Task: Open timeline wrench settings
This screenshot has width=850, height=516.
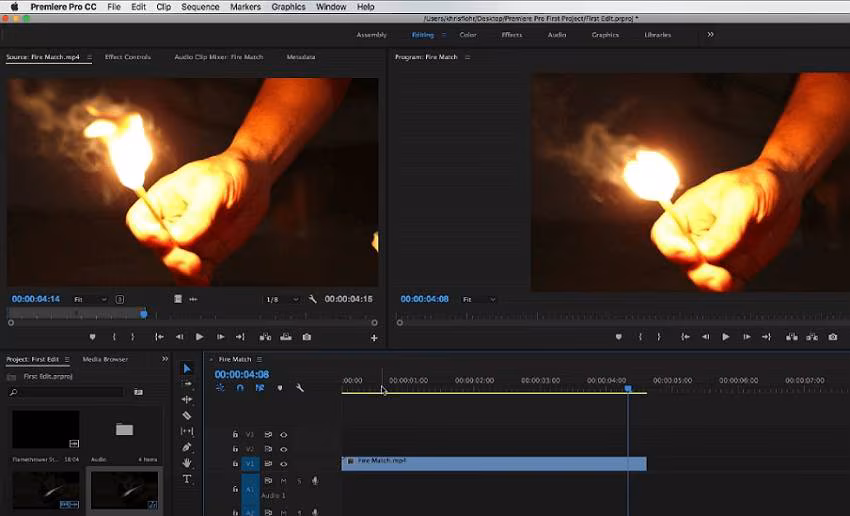Action: click(x=300, y=388)
